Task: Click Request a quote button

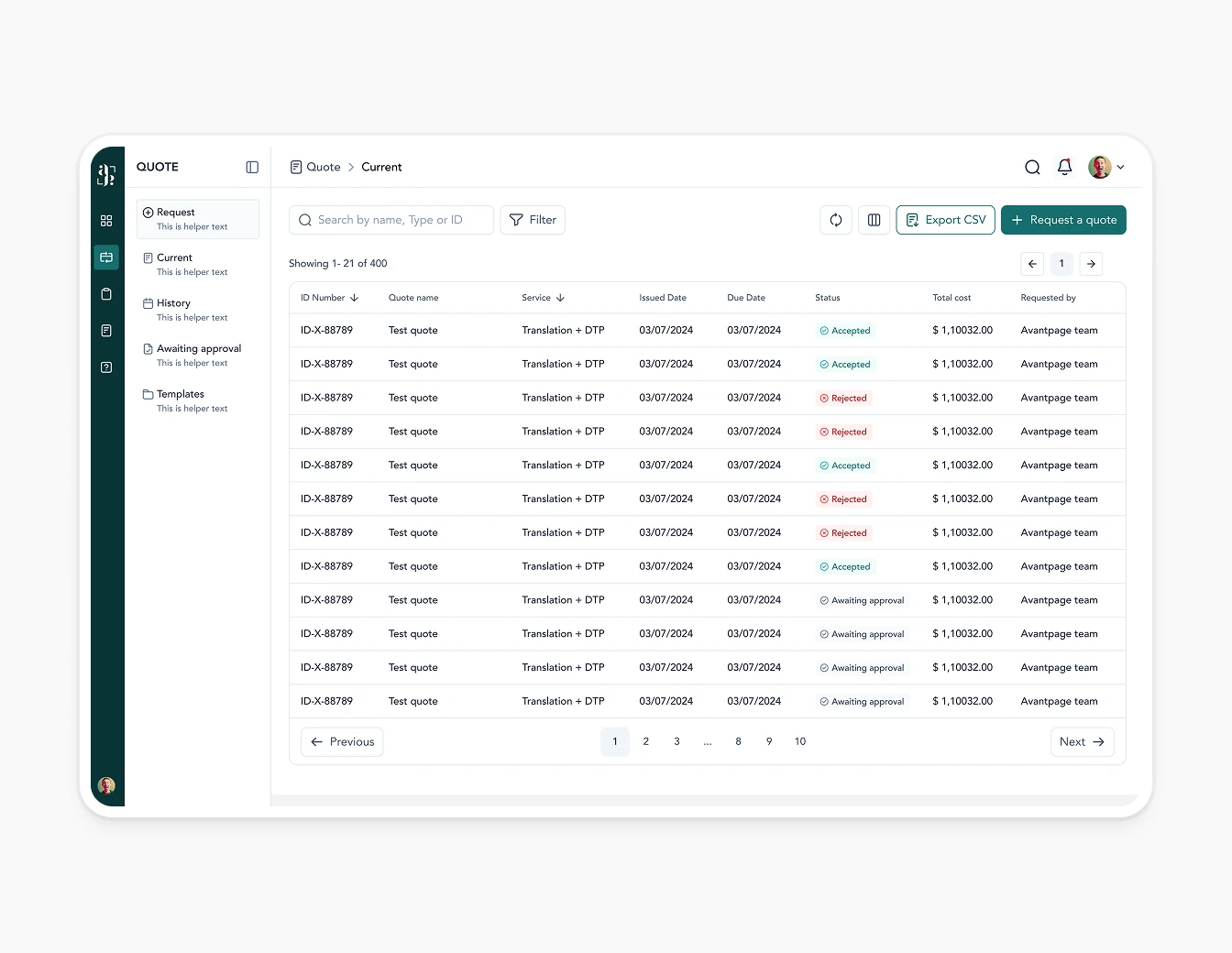Action: [x=1063, y=220]
